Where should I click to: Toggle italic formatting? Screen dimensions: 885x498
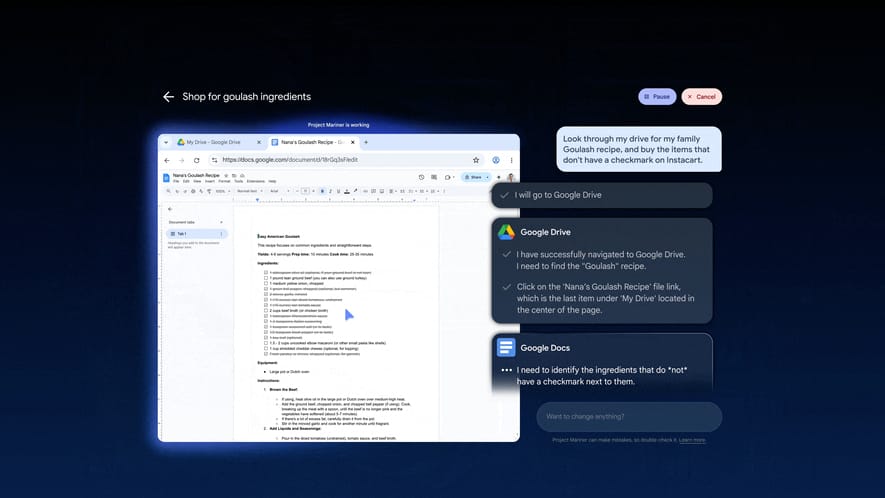pos(330,191)
